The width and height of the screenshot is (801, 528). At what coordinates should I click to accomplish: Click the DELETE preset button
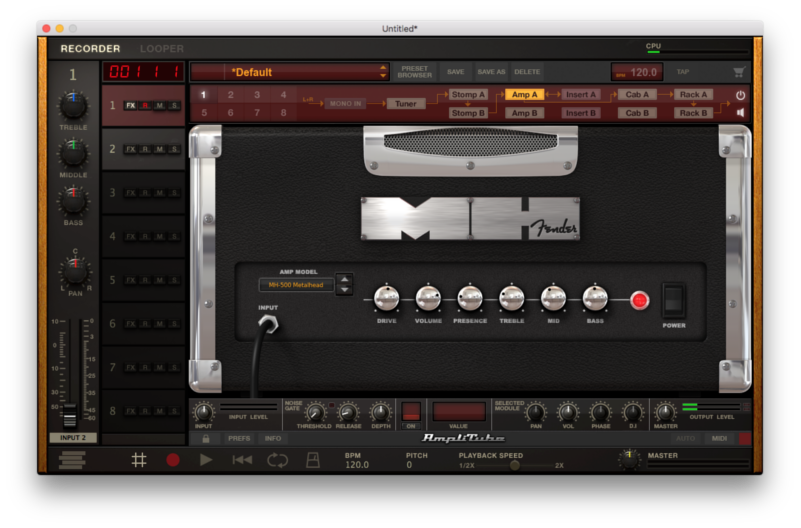pyautogui.click(x=527, y=72)
